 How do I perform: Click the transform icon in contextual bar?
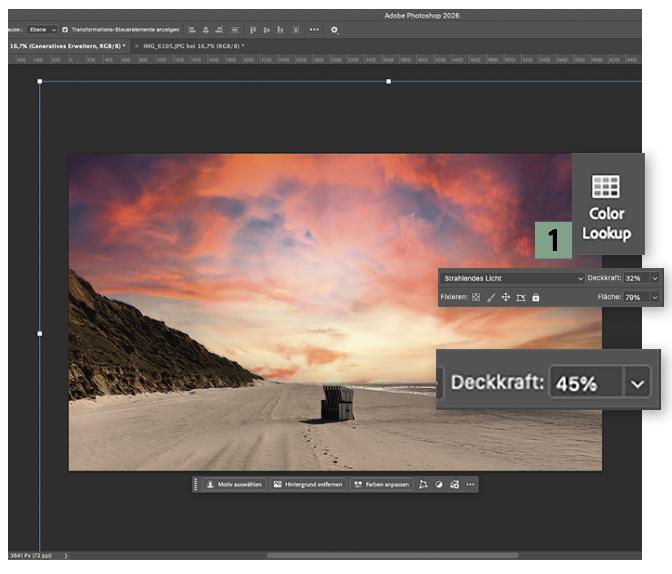pyautogui.click(x=423, y=484)
